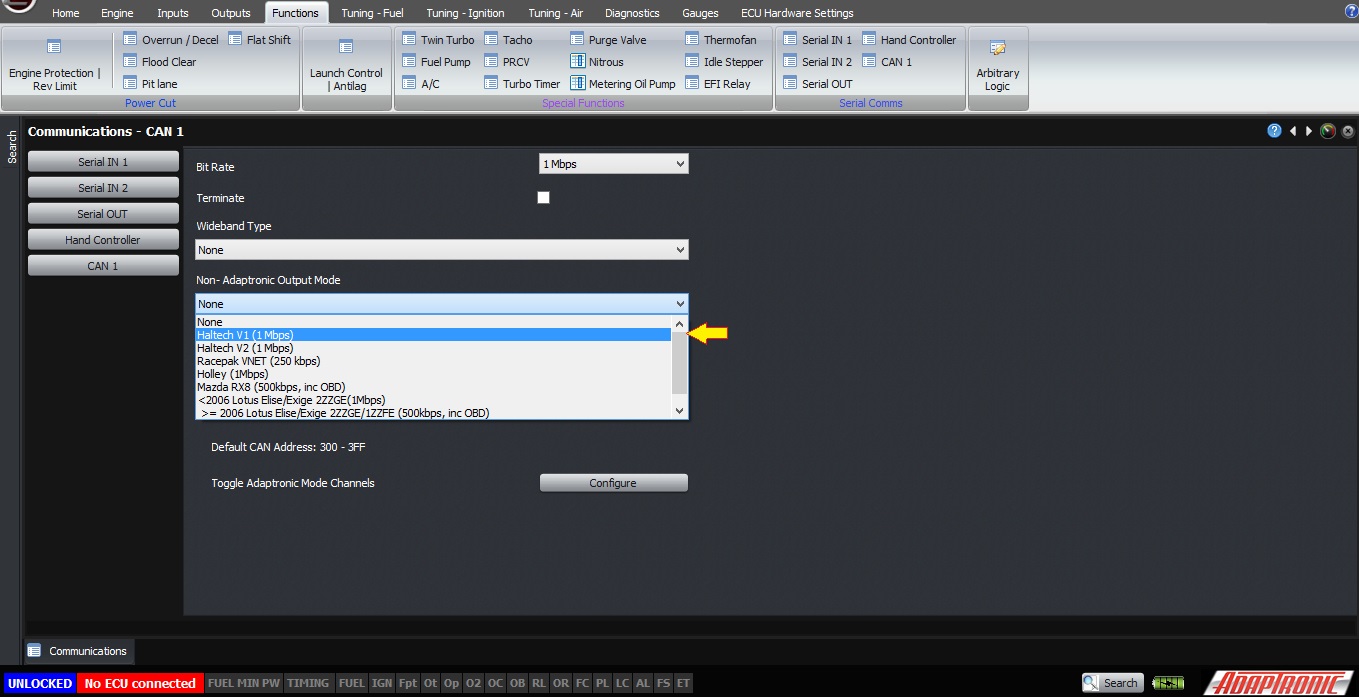This screenshot has width=1359, height=697.
Task: Open Flood Clear settings
Action: [x=159, y=62]
